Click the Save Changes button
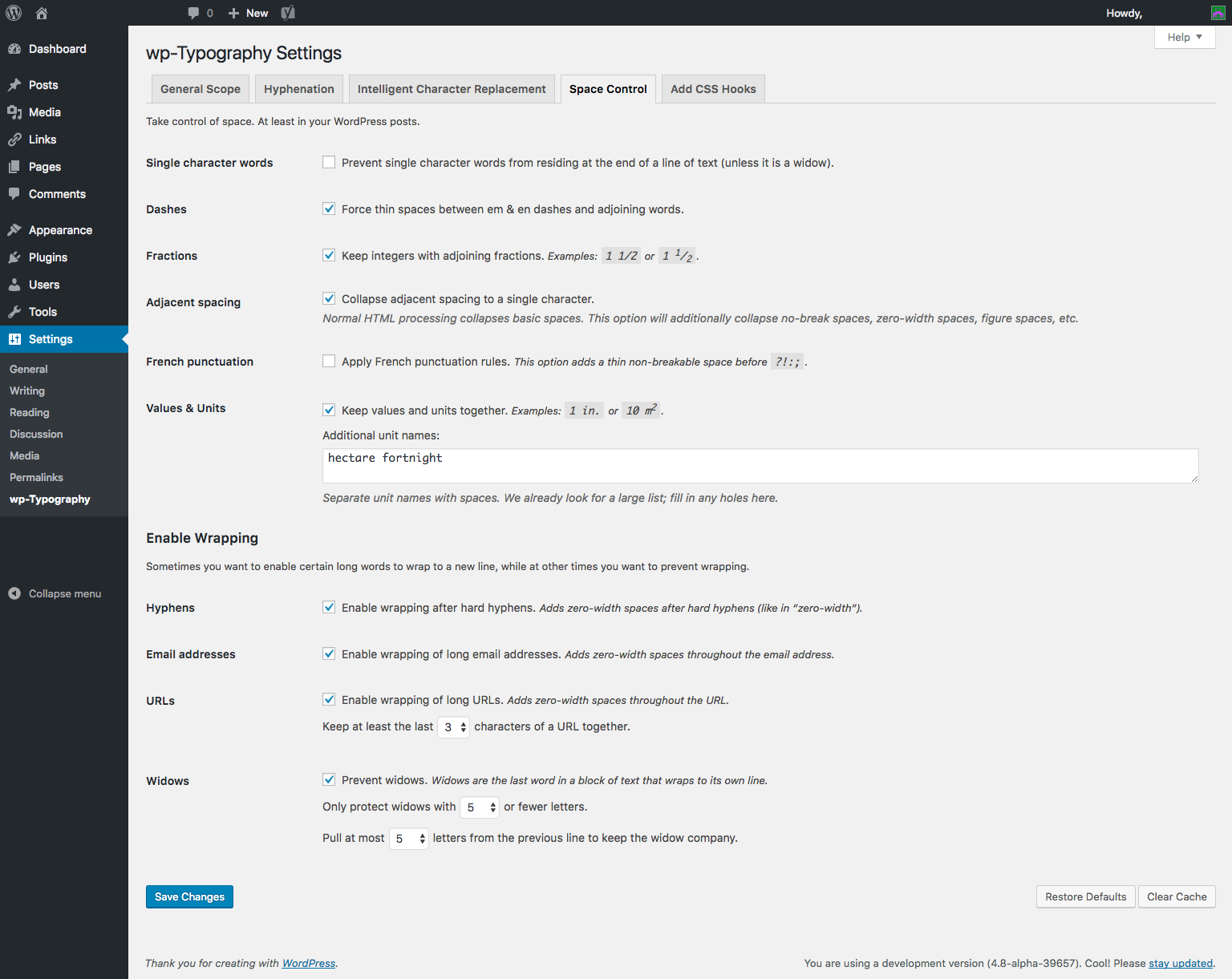Viewport: 1232px width, 979px height. [x=189, y=896]
